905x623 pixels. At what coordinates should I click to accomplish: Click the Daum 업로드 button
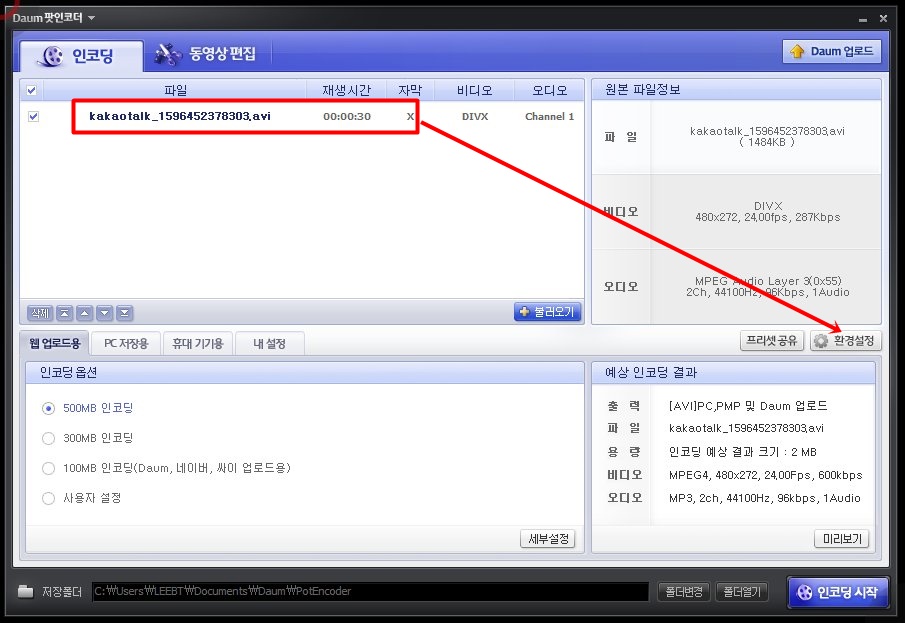pos(832,51)
